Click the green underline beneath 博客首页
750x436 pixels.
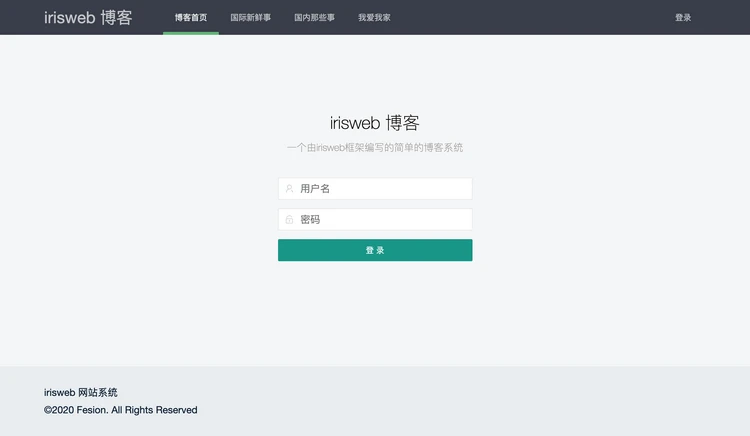[190, 33]
